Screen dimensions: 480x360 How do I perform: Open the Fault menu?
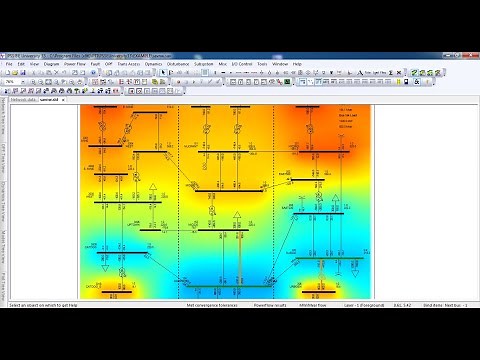(x=95, y=64)
